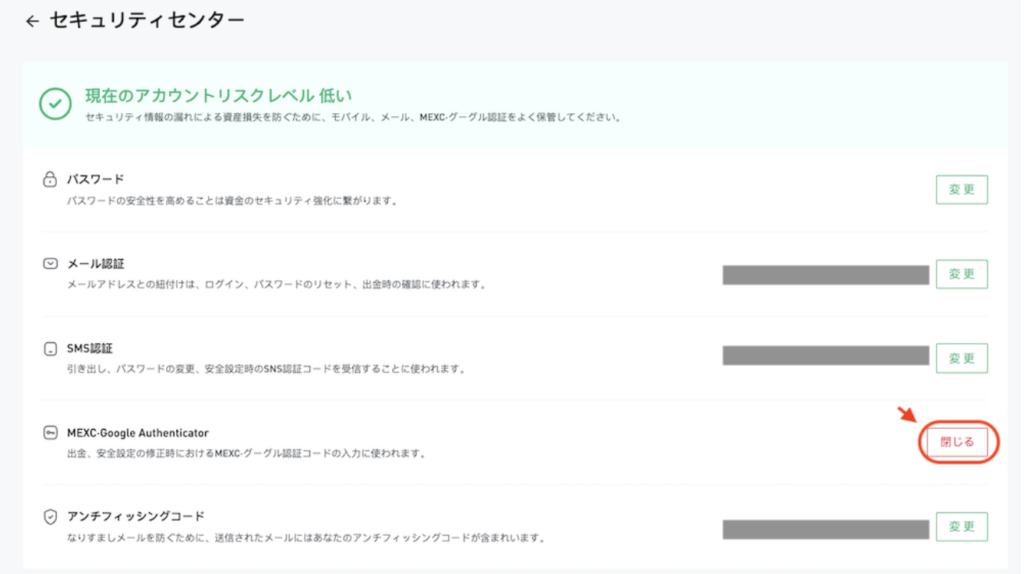Click the セキュリティ情報の漏れ notice text

tap(353, 118)
